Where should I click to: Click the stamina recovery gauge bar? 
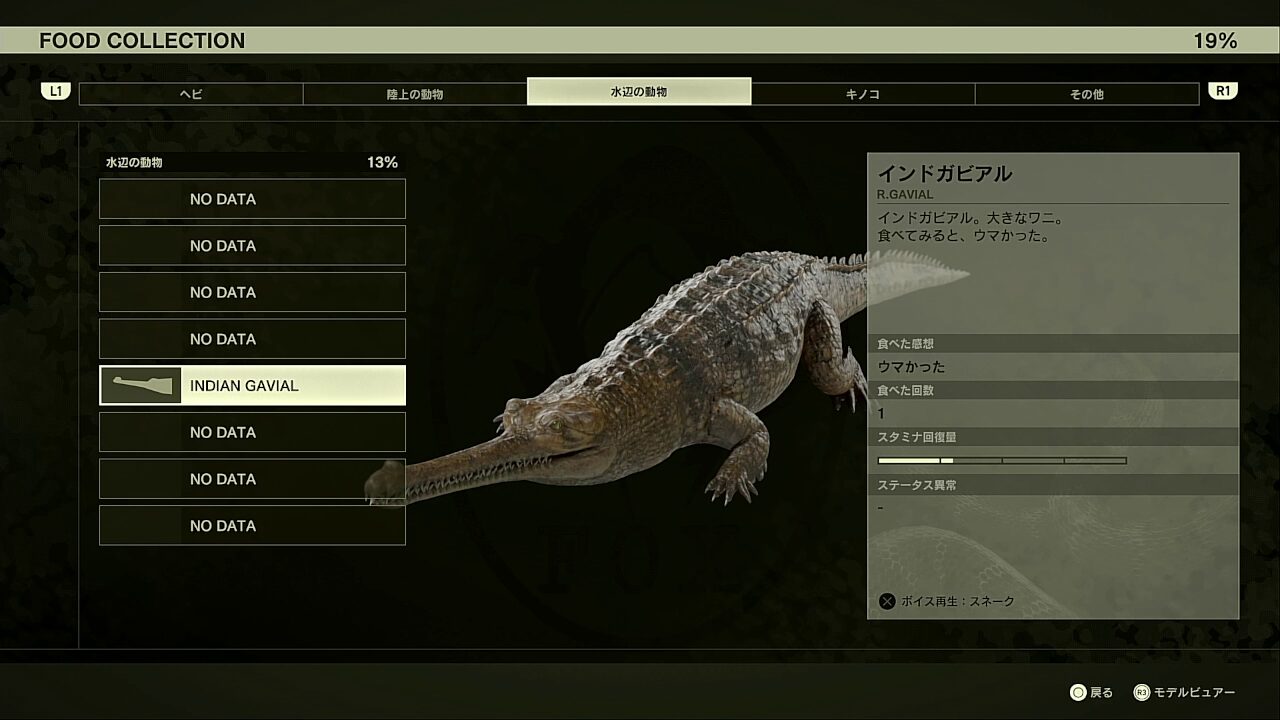[1002, 461]
